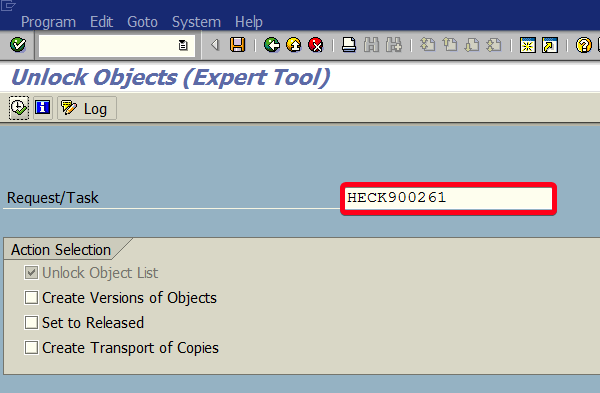Collapse the command field with the left triangle
Screen dimensions: 600x393
215,45
